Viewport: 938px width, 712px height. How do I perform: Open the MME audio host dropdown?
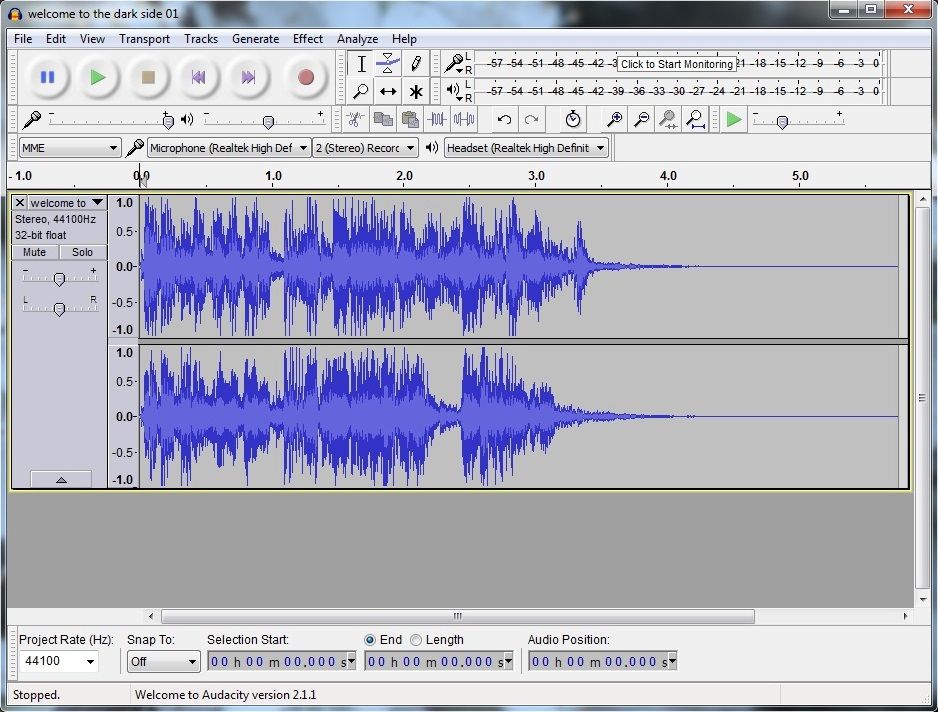click(x=70, y=148)
